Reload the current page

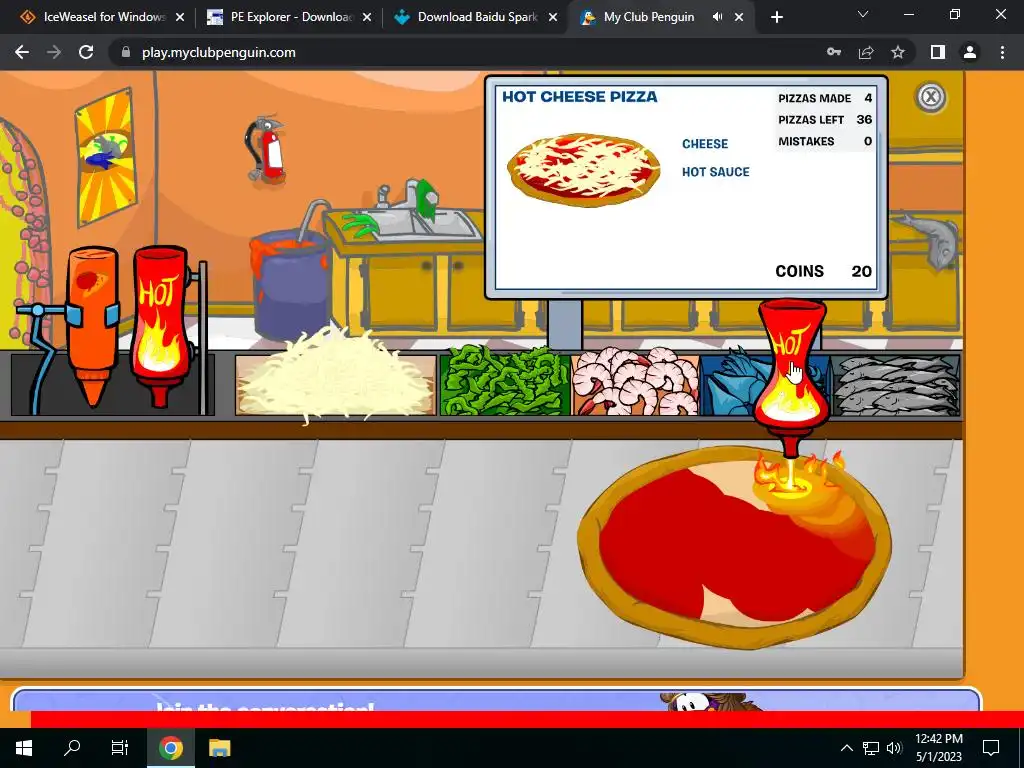click(86, 52)
